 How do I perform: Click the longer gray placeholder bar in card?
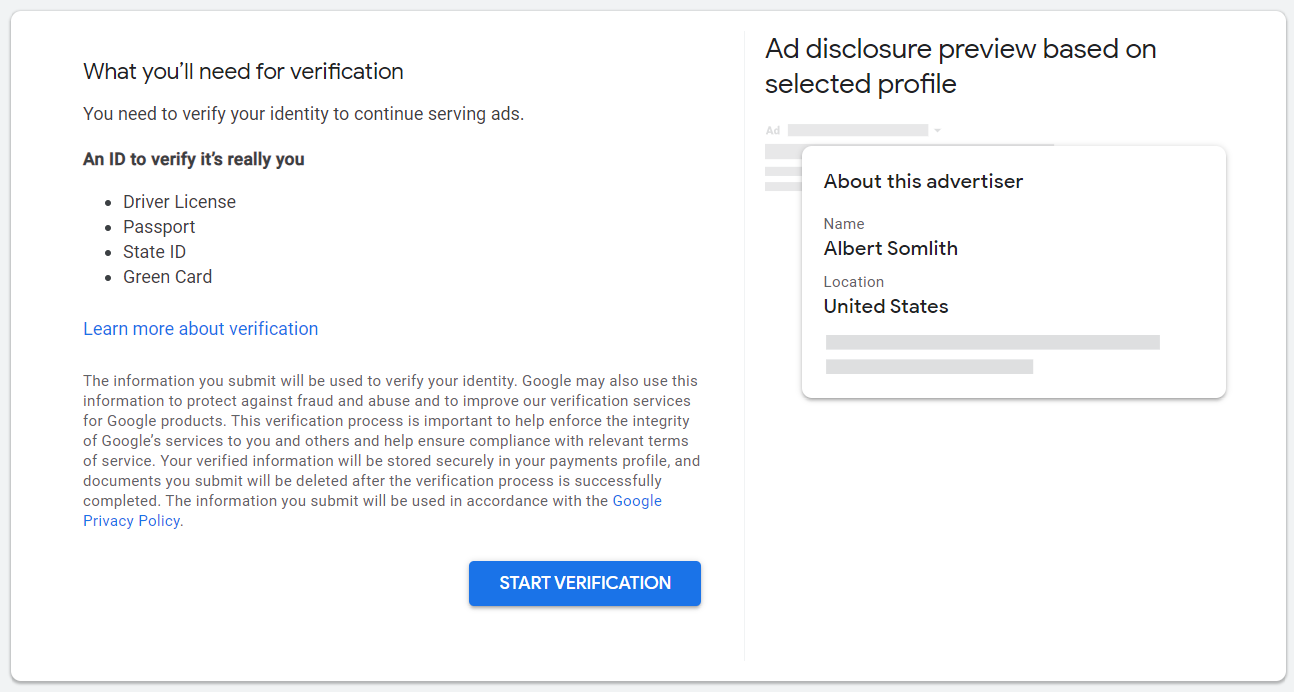(x=992, y=342)
